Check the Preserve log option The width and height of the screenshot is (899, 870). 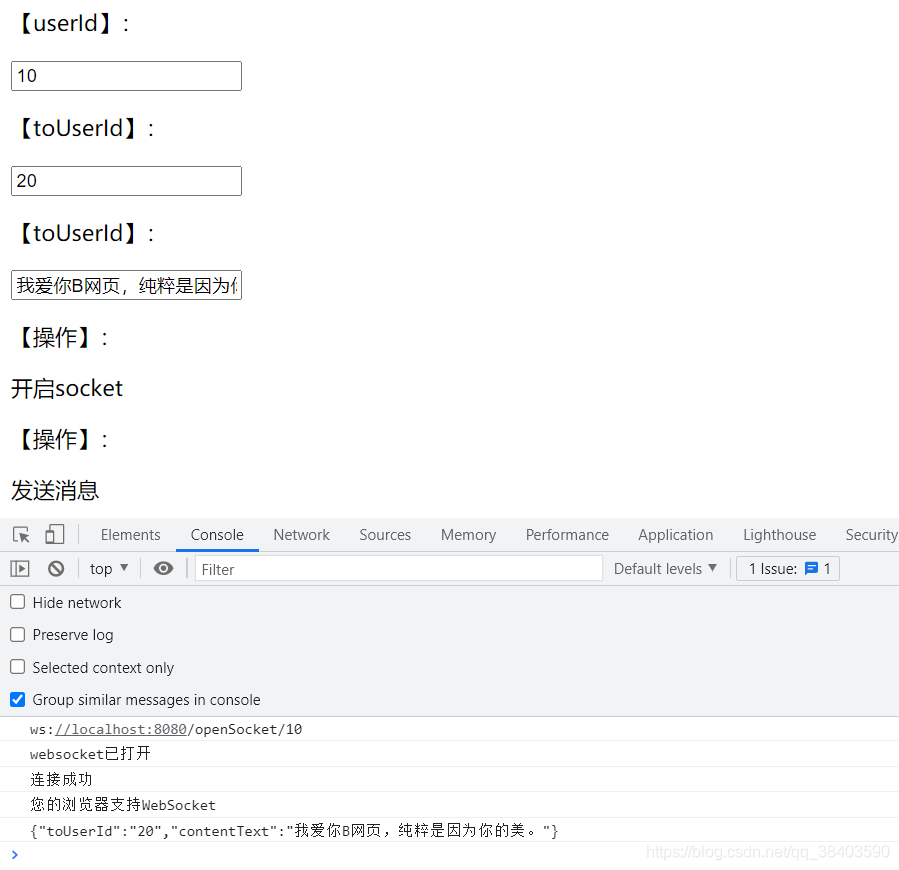point(15,635)
